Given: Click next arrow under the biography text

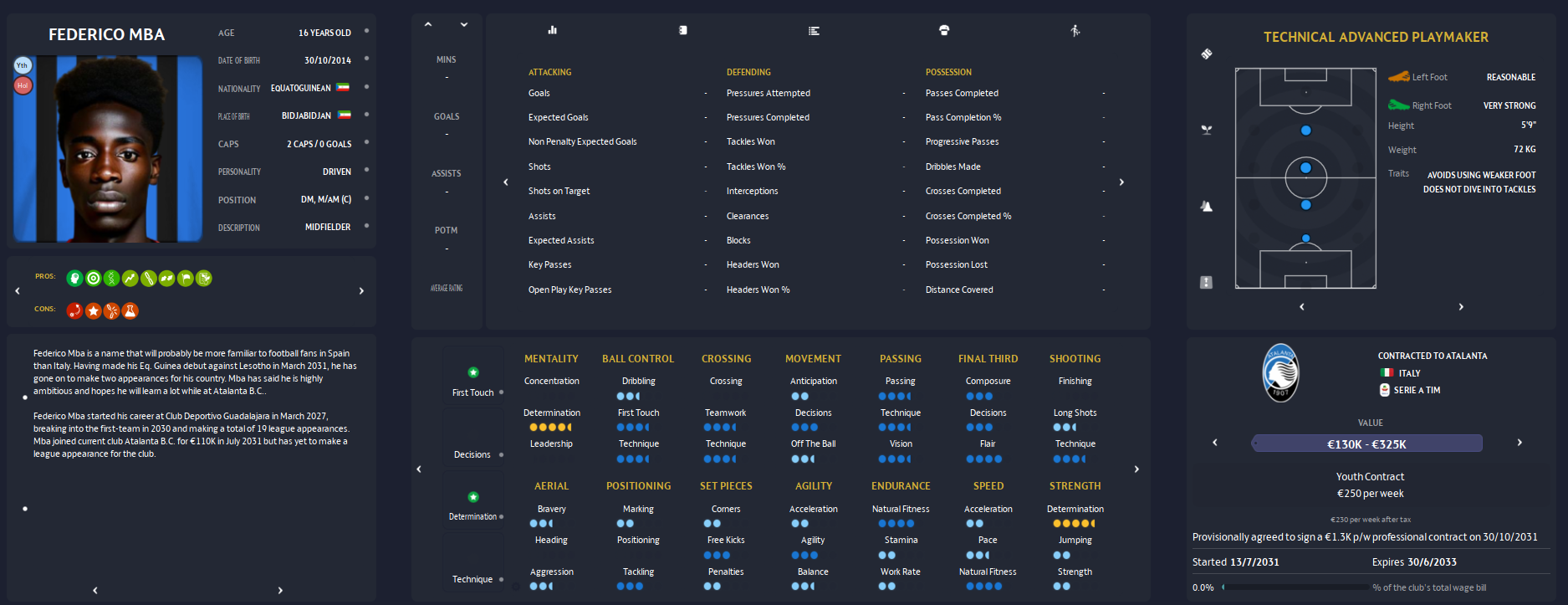Looking at the screenshot, I should coord(280,591).
